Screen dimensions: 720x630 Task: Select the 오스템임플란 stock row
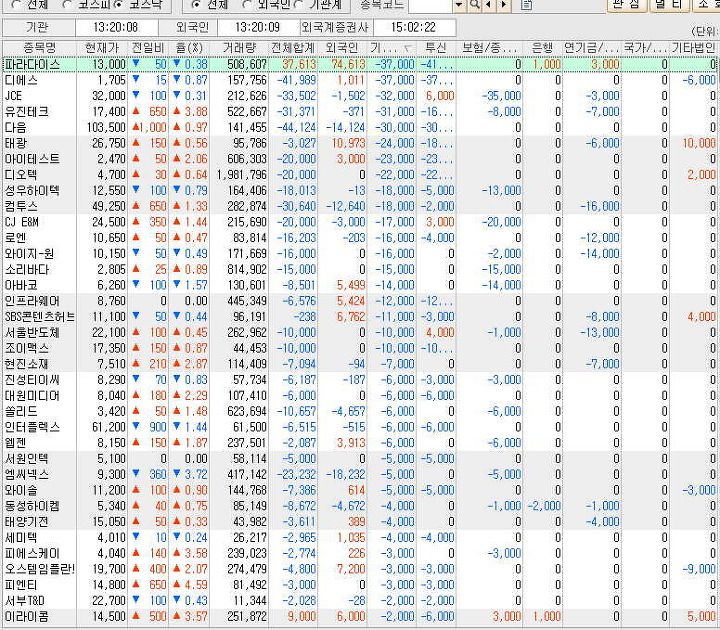360,569
